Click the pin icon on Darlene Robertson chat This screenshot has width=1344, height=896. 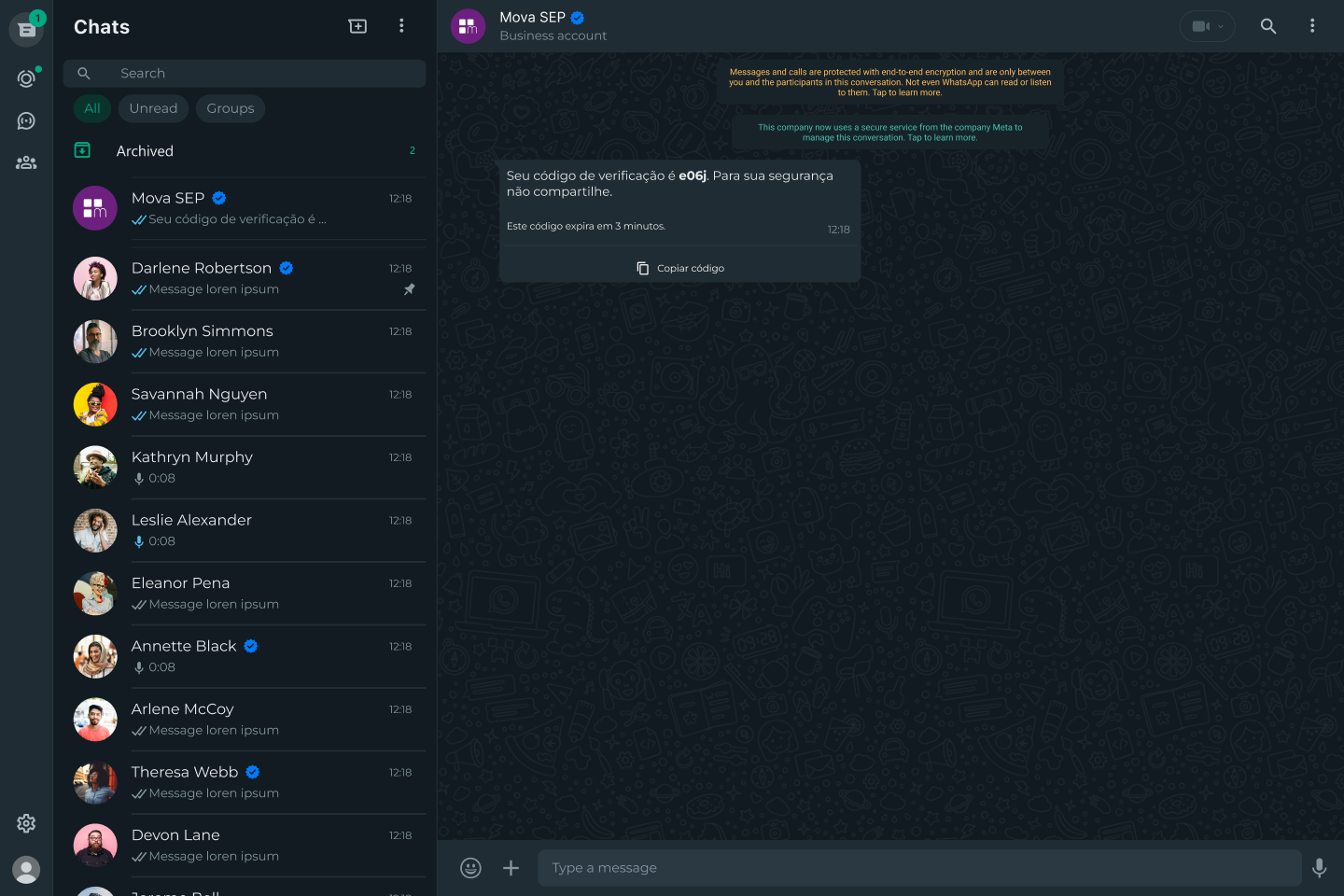coord(409,289)
